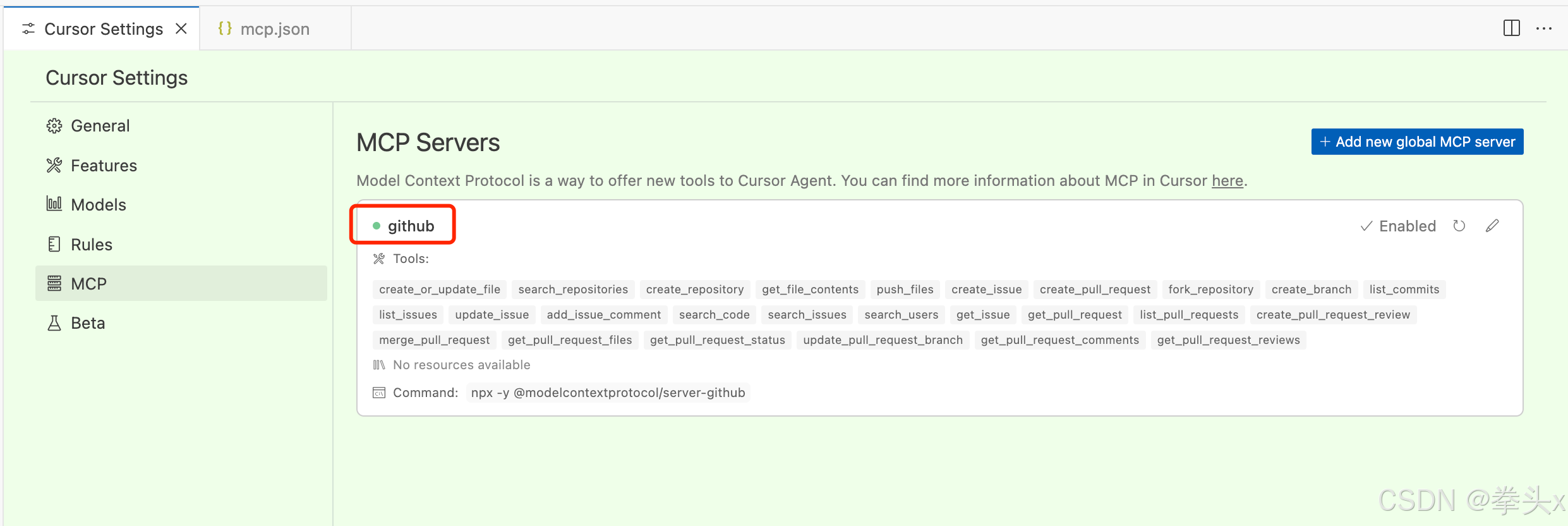Click the create_issue tool tag
Screen dimensions: 1568x526
point(986,290)
